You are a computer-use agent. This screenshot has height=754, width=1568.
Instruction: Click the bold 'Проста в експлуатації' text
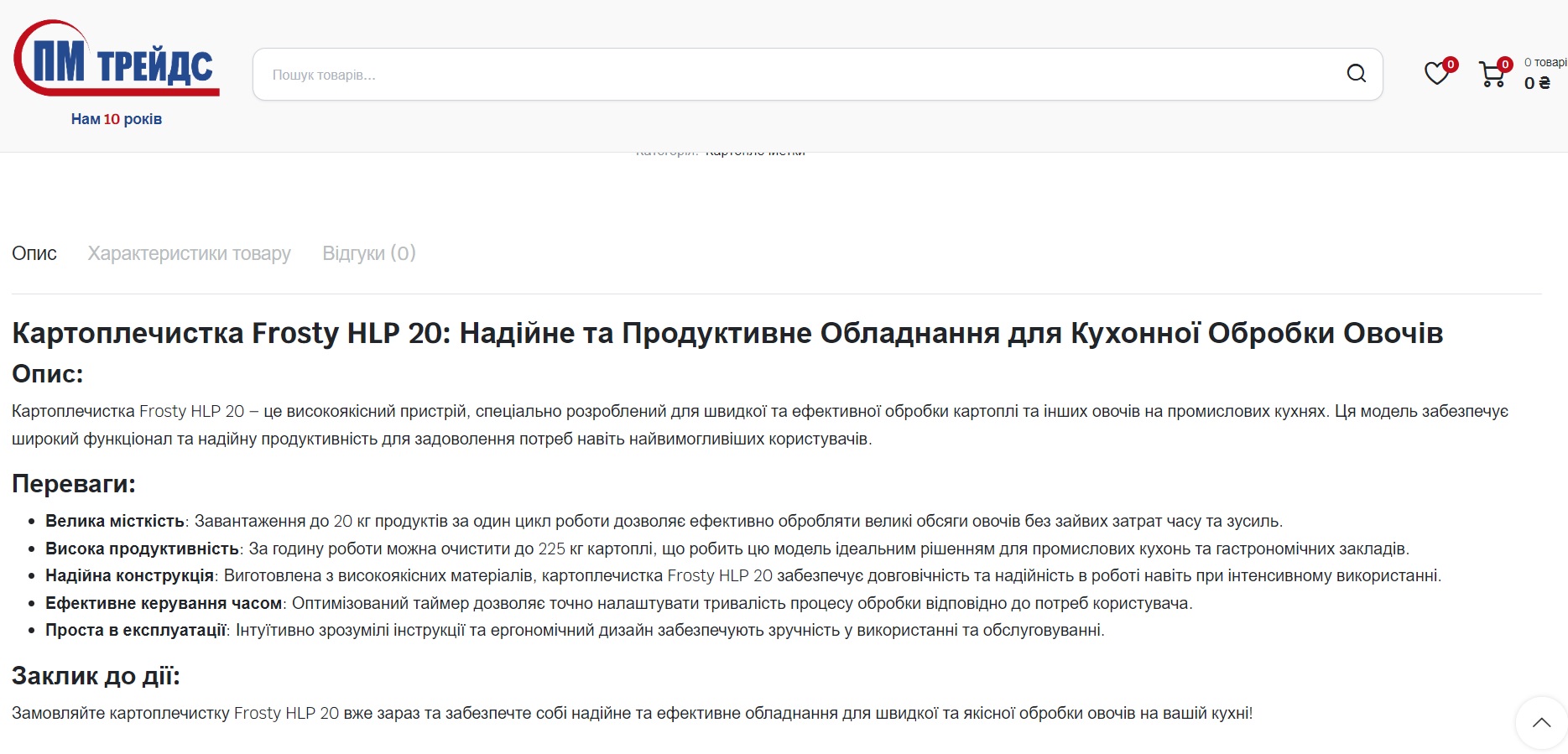[x=136, y=630]
